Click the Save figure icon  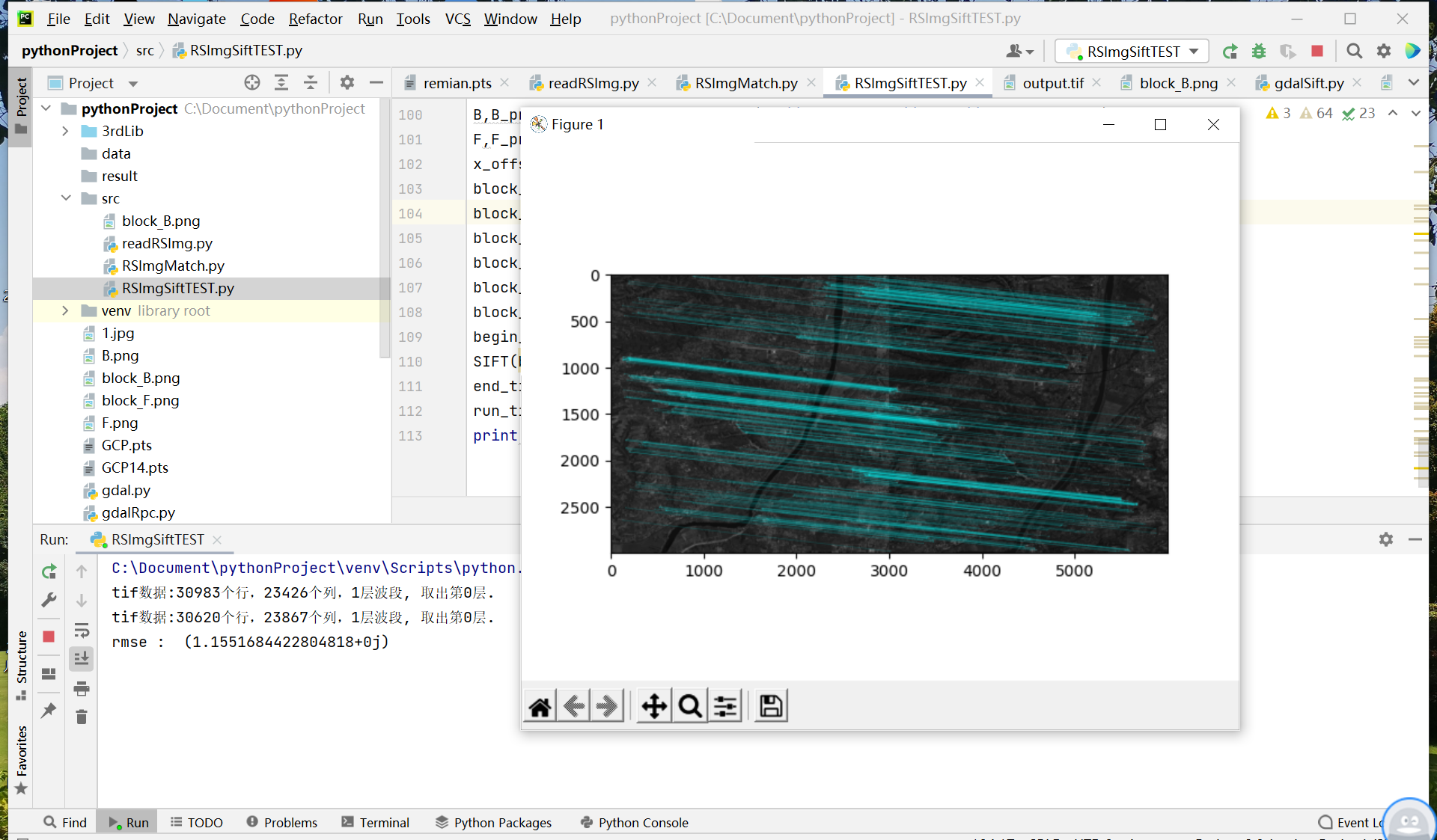(771, 706)
